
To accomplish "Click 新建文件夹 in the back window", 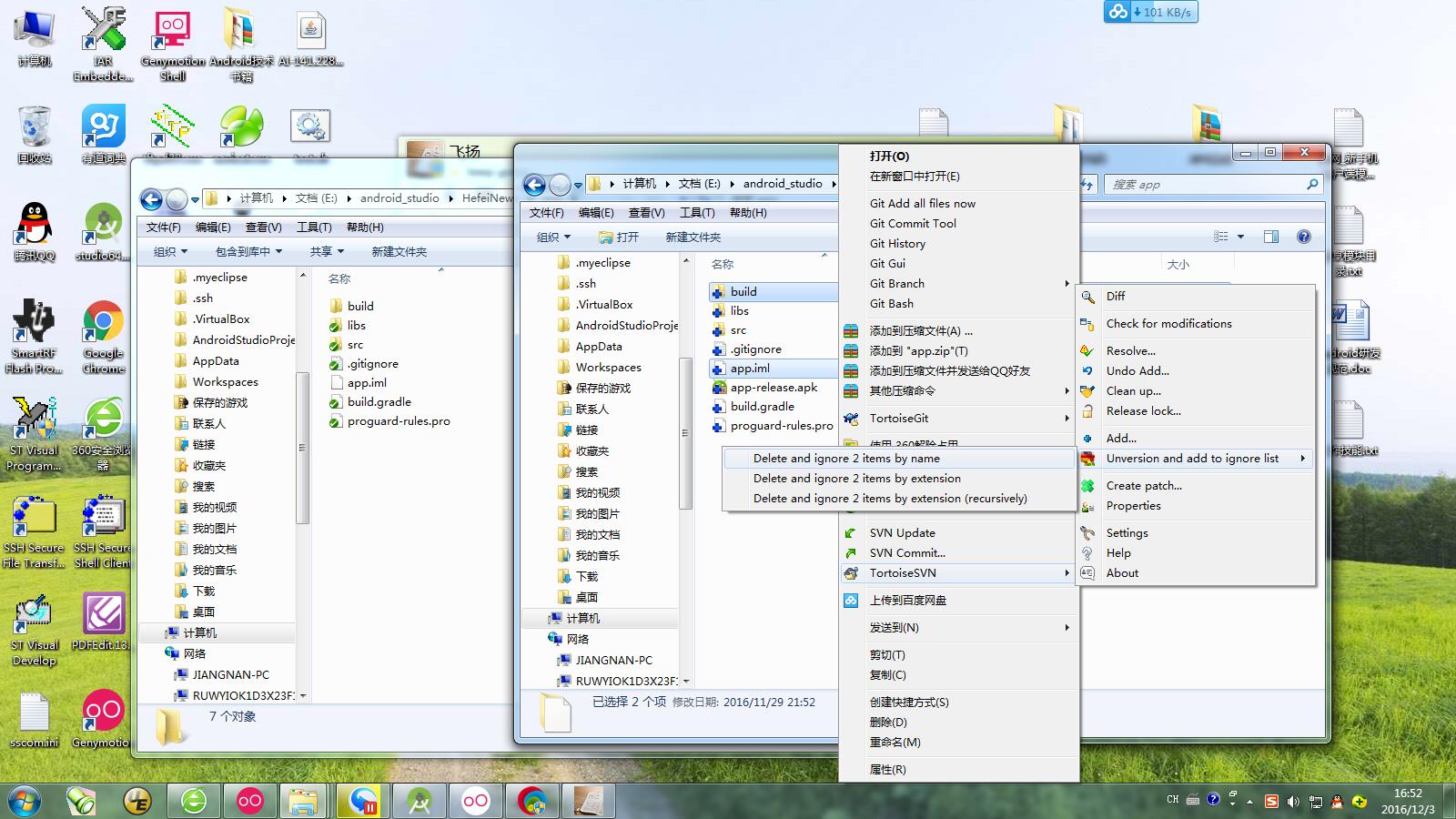I will 399,252.
